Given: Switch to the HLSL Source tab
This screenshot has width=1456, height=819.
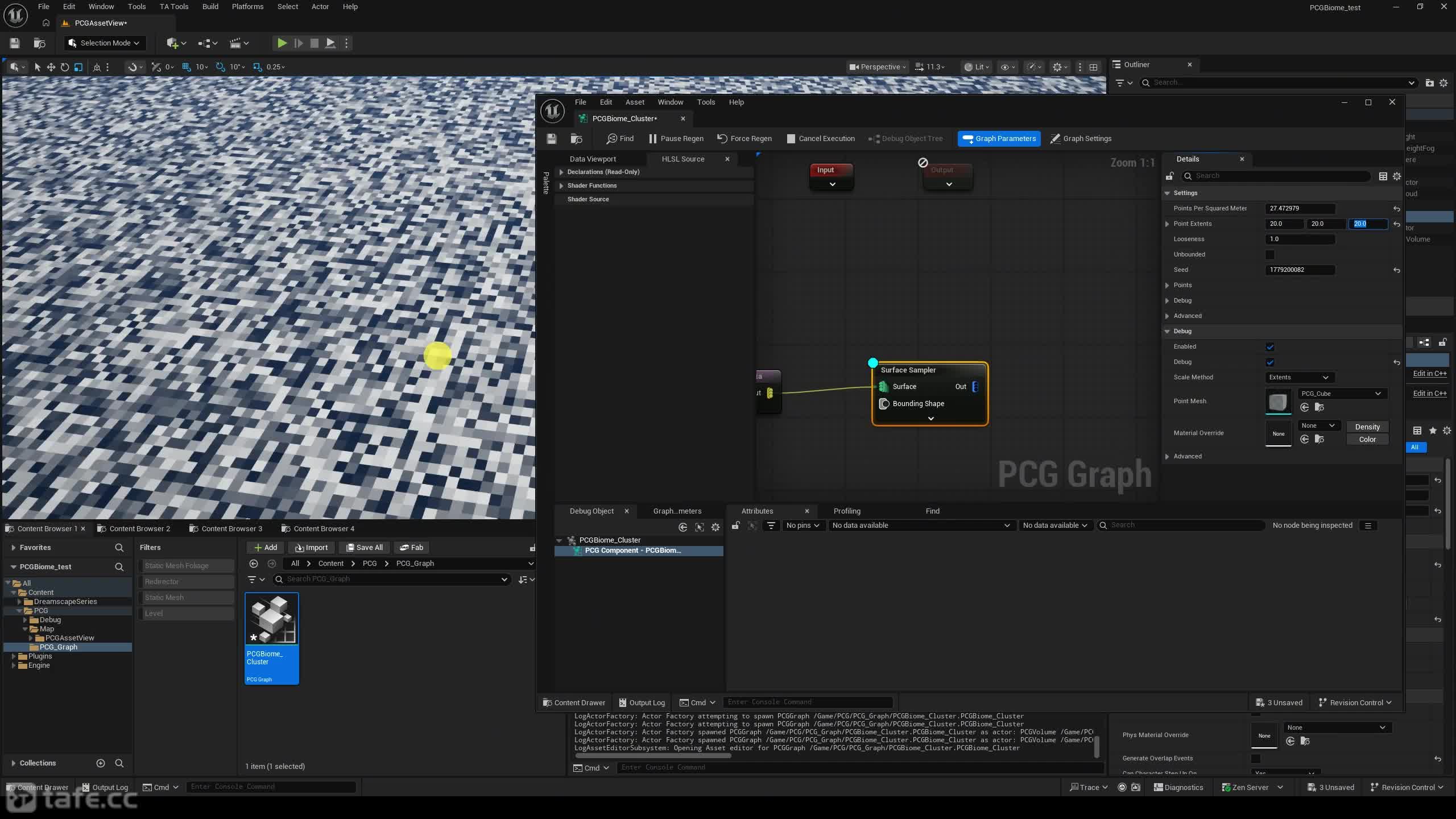Looking at the screenshot, I should coord(682,159).
